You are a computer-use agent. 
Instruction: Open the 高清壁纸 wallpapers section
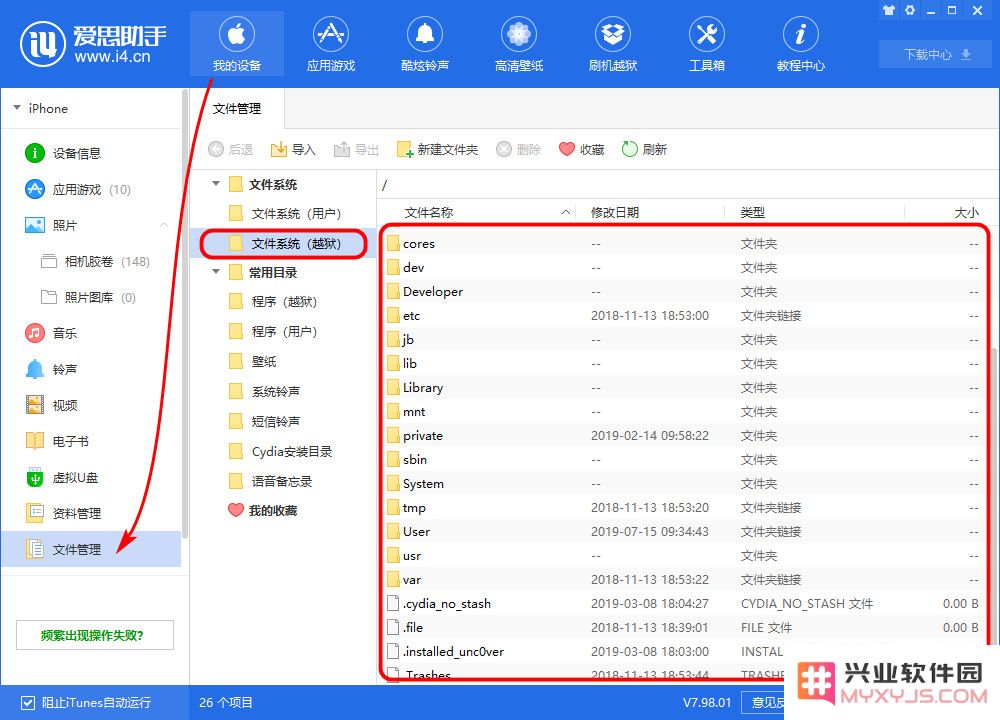(x=518, y=43)
